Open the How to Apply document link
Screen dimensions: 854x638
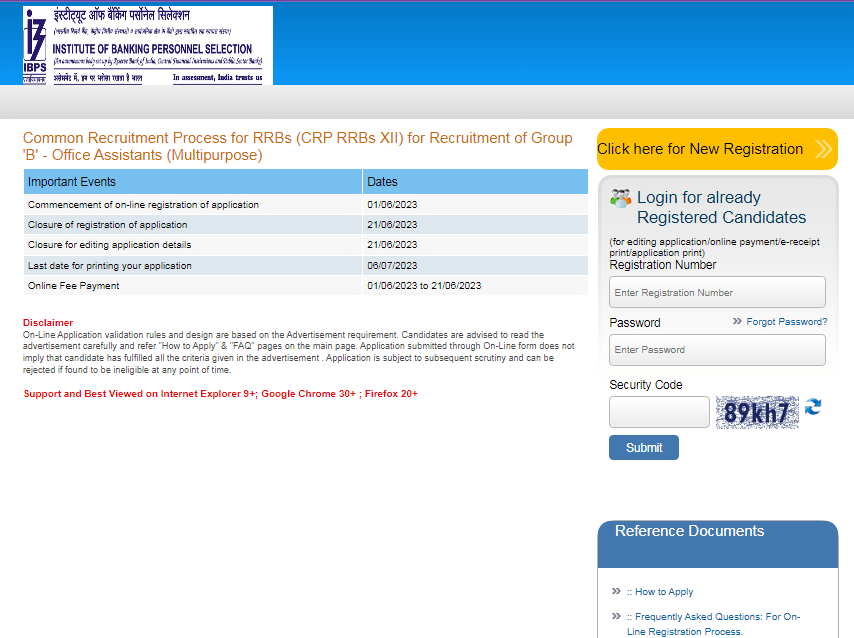click(x=663, y=592)
